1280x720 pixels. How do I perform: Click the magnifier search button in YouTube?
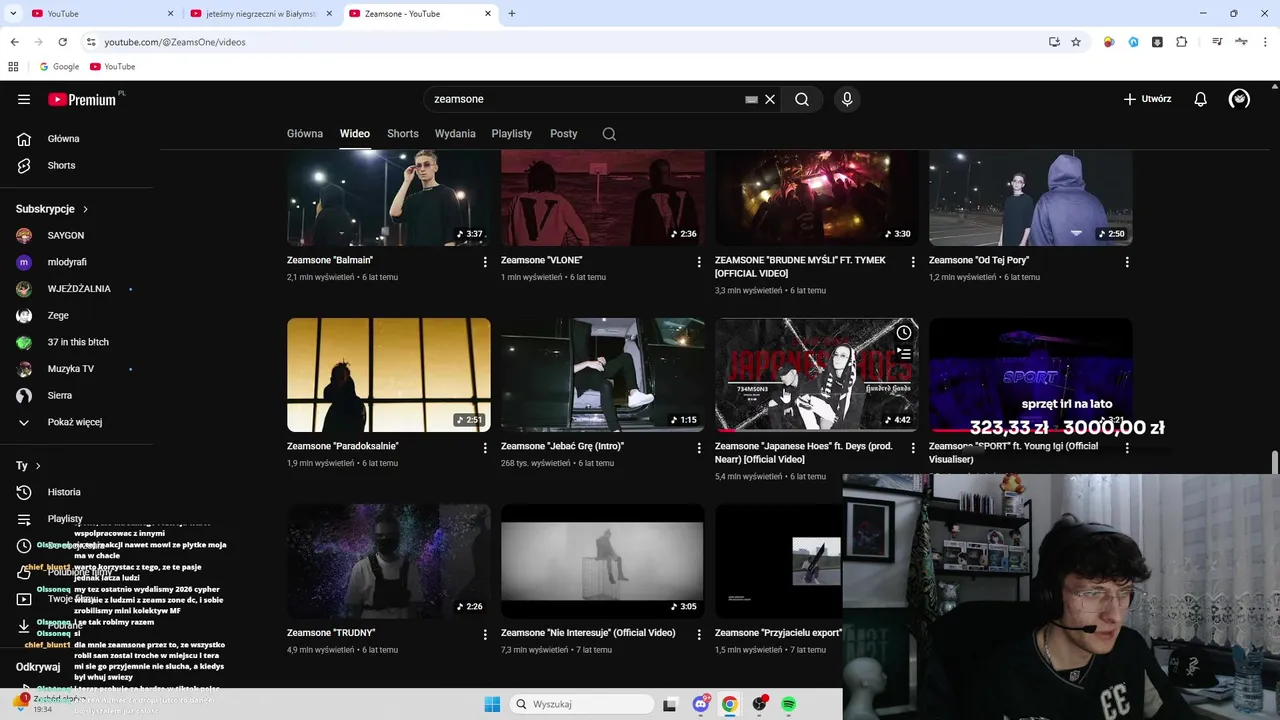click(802, 99)
